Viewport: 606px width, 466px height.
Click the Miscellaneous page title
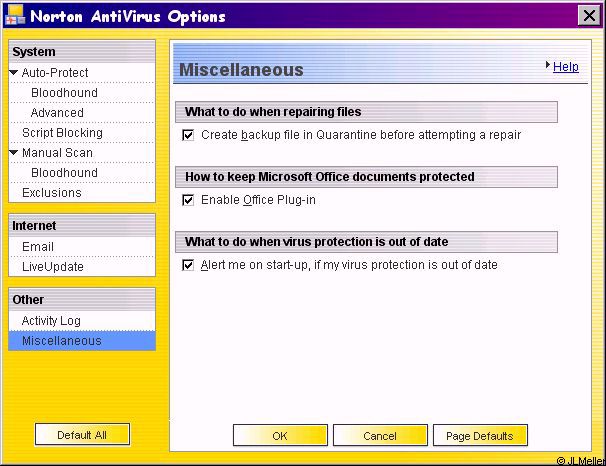[241, 70]
